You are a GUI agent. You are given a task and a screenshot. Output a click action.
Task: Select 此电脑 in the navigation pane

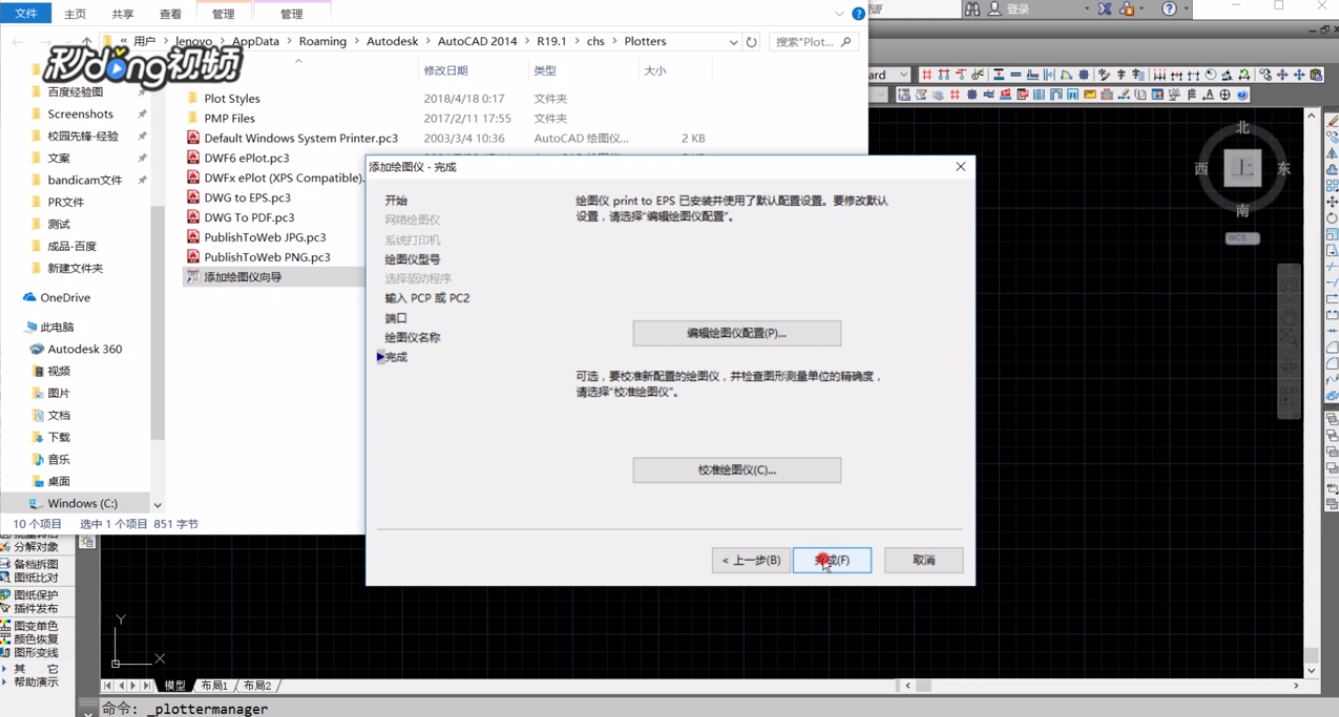[56, 327]
